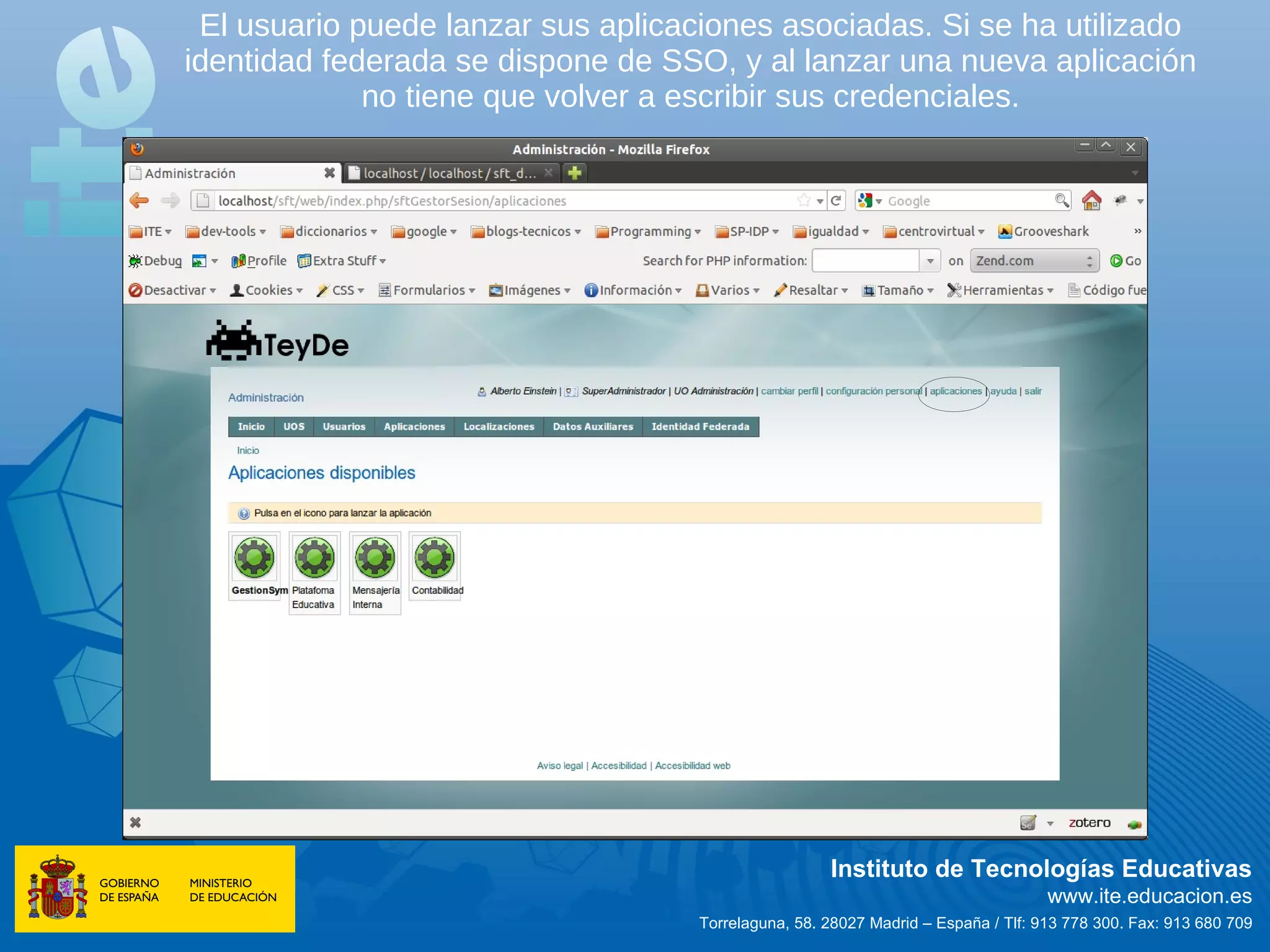Launch the Plataforma Educativa application icon
Viewport: 1270px width, 952px height.
[x=314, y=557]
